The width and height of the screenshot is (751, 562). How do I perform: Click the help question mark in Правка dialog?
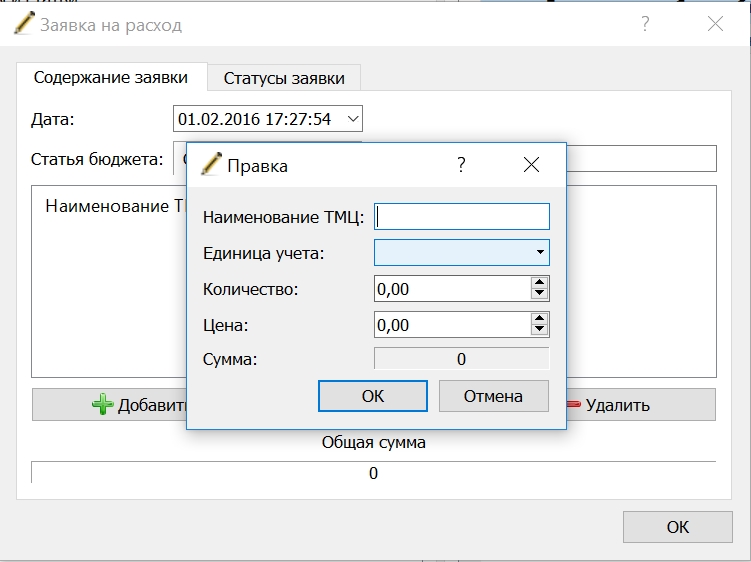[x=461, y=165]
